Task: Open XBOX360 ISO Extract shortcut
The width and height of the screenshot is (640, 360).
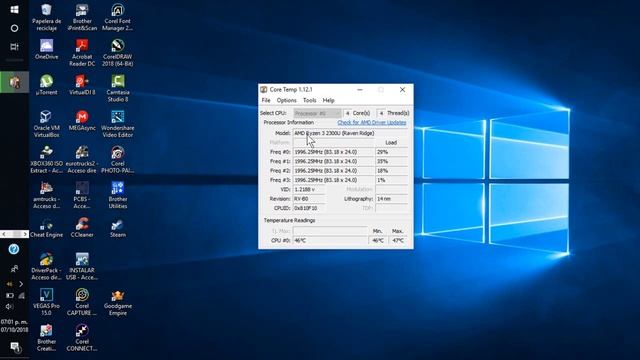Action: coord(47,159)
